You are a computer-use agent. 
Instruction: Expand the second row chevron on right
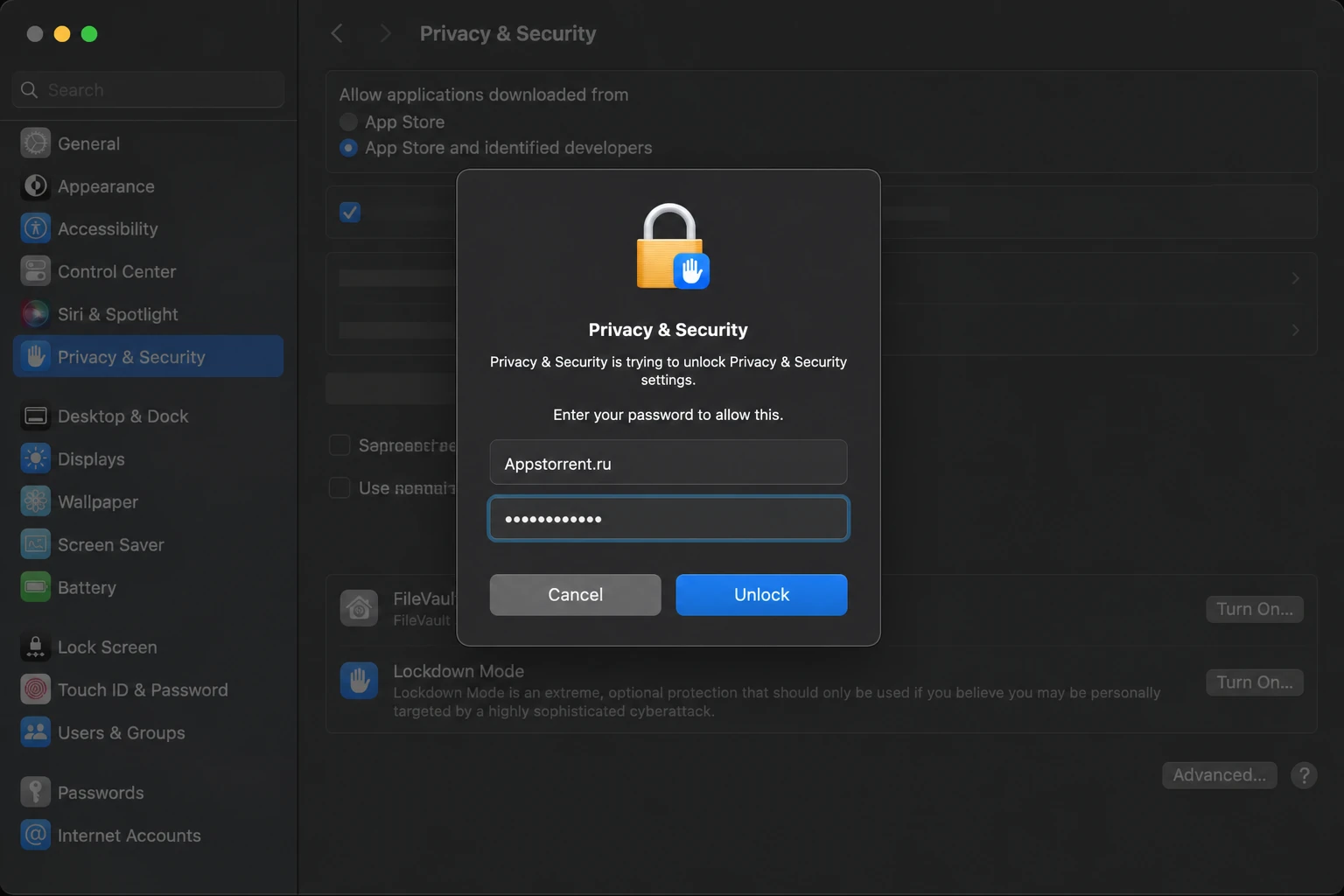coord(1296,330)
